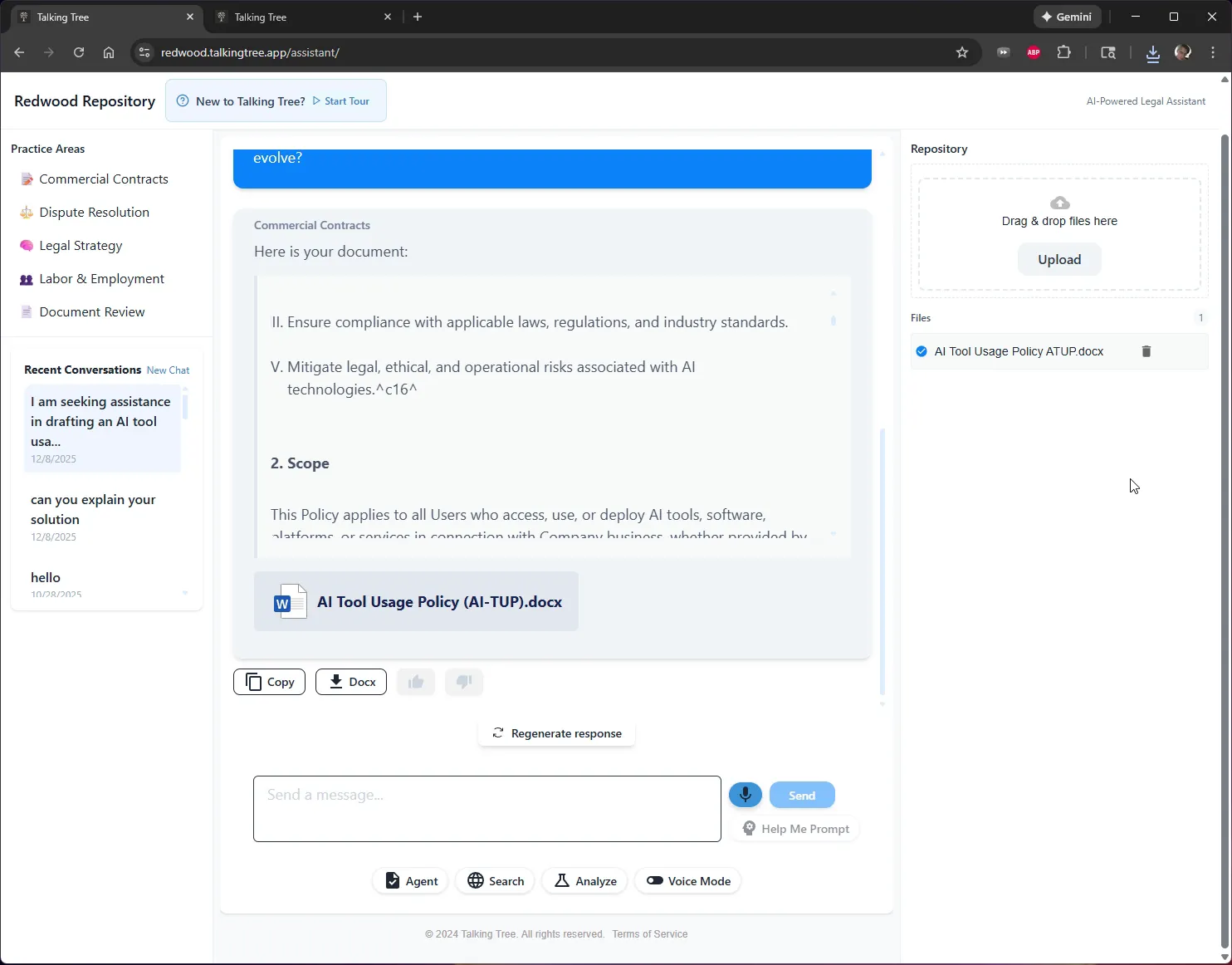1232x965 pixels.
Task: Open conversation about drafting AI tool usage
Action: coord(102,429)
